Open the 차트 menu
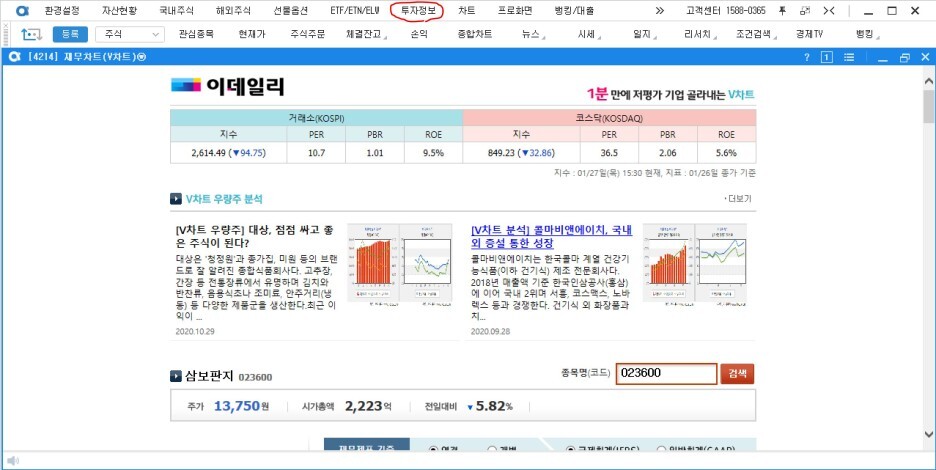 click(x=467, y=11)
